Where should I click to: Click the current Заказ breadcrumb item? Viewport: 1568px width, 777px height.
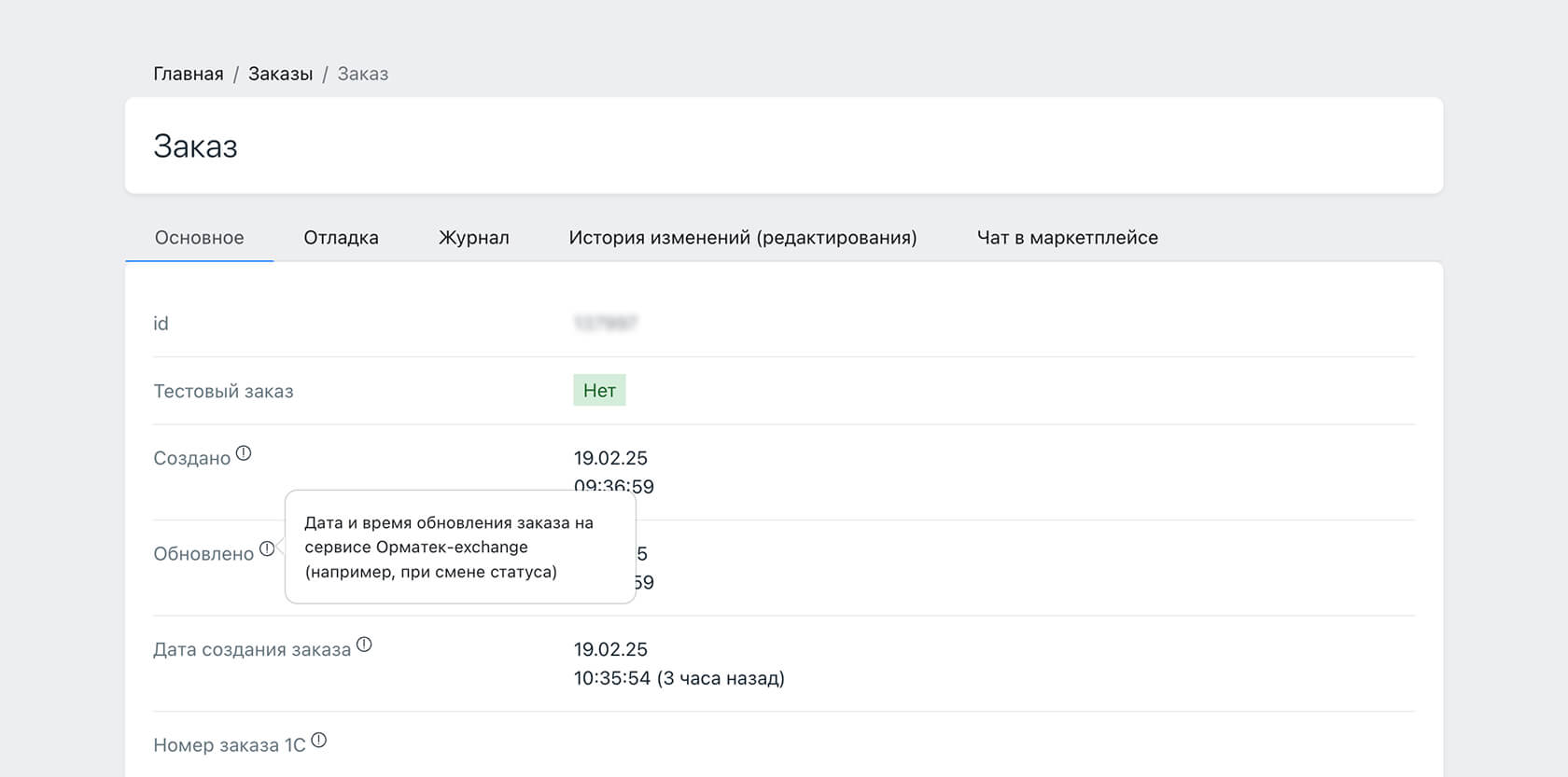(x=363, y=74)
